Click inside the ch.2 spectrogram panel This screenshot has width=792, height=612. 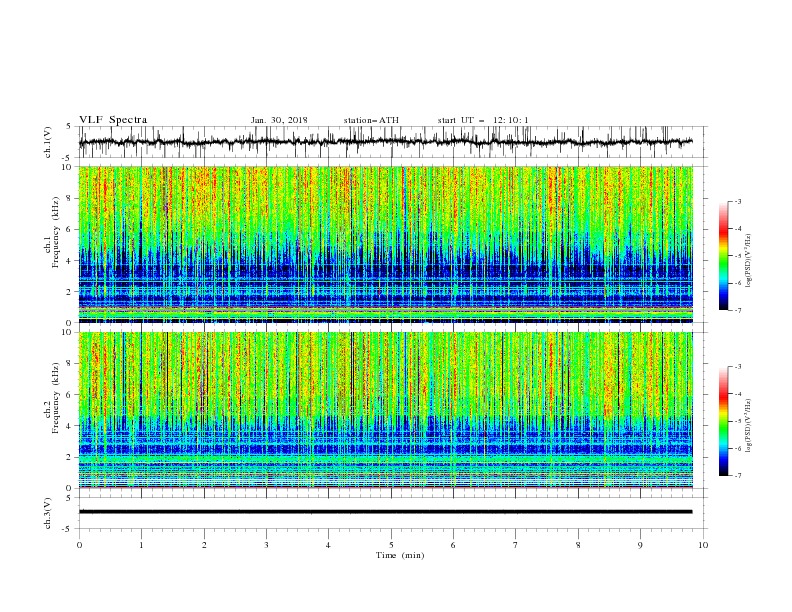385,410
